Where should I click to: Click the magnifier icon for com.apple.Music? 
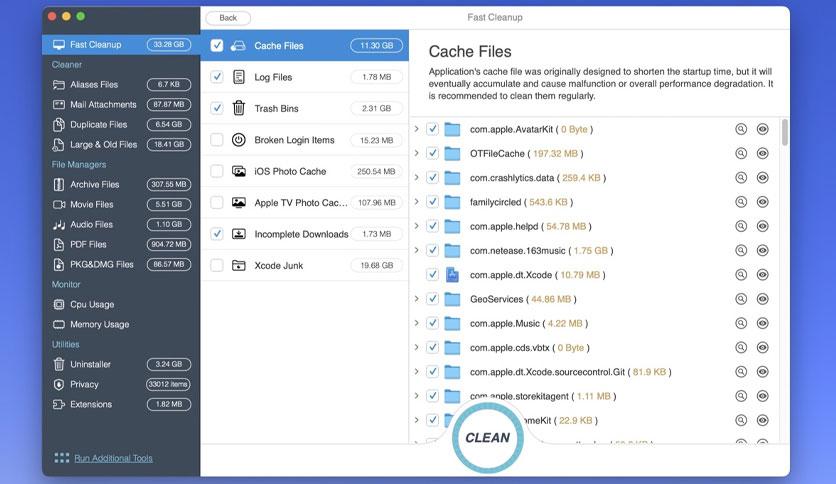pyautogui.click(x=741, y=323)
